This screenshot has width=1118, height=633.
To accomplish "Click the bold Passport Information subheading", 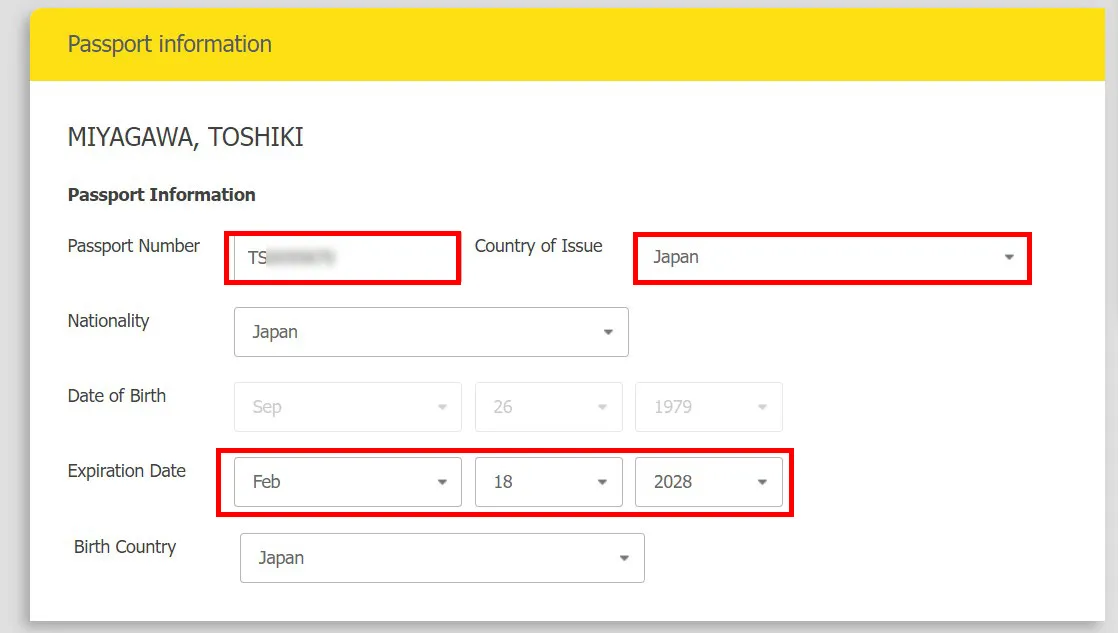I will [x=161, y=195].
